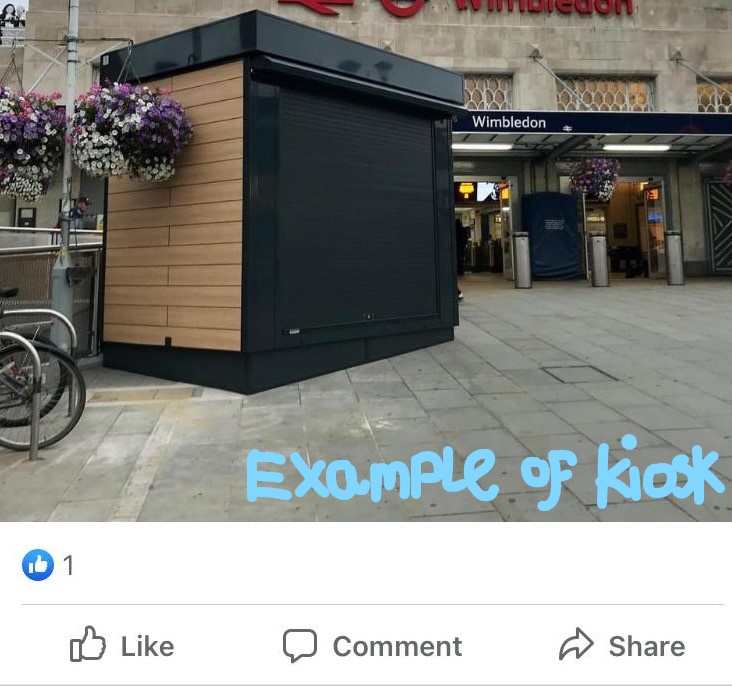Click the station entrance doorway in photo
Screen dimensions: 732x686
coord(483,229)
